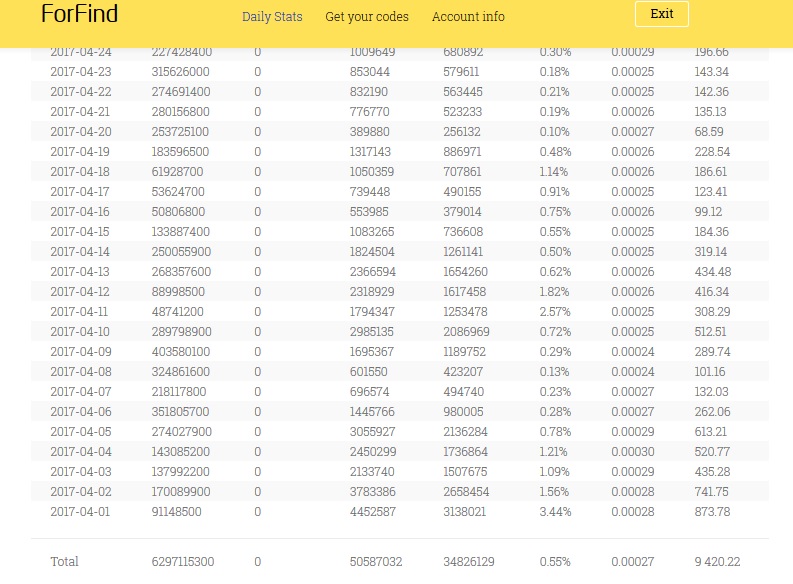This screenshot has height=584, width=793.
Task: Select the 2017-04-05 date cell
Action: pyautogui.click(x=81, y=432)
